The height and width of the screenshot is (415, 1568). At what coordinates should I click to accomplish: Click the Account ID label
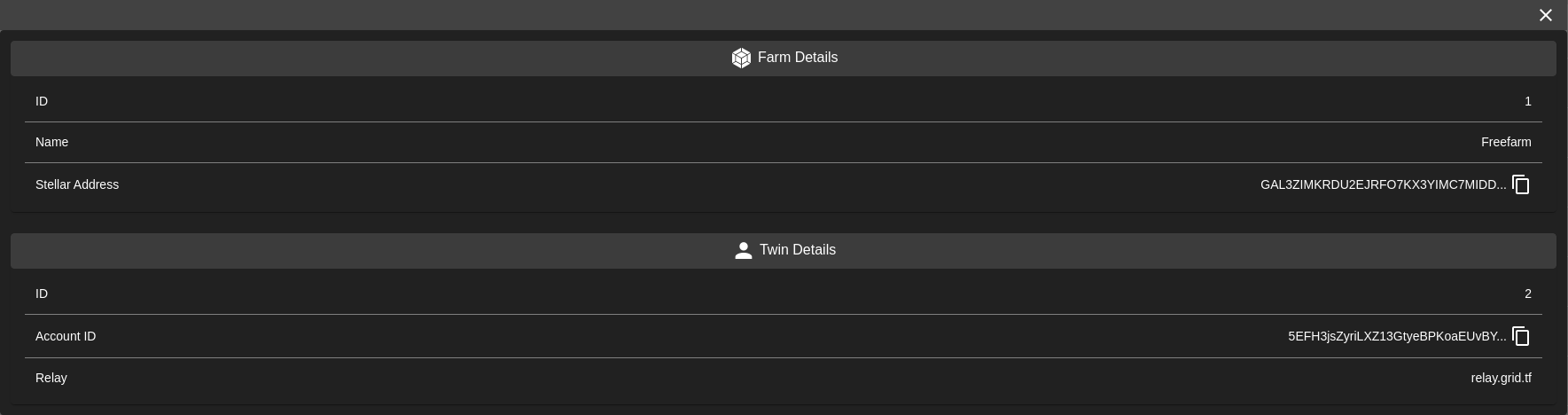tap(66, 336)
